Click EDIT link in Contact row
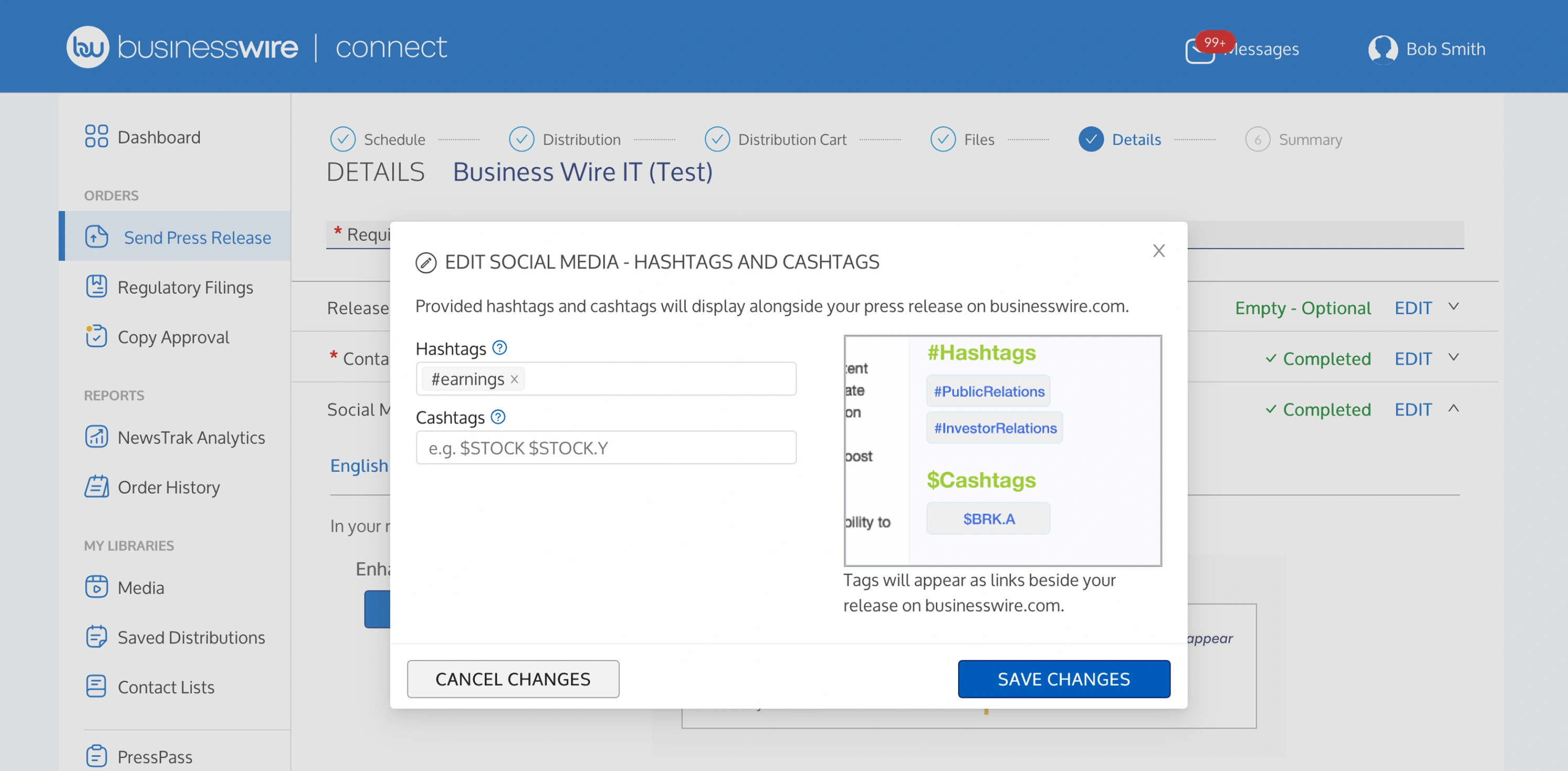The width and height of the screenshot is (1568, 771). tap(1413, 358)
